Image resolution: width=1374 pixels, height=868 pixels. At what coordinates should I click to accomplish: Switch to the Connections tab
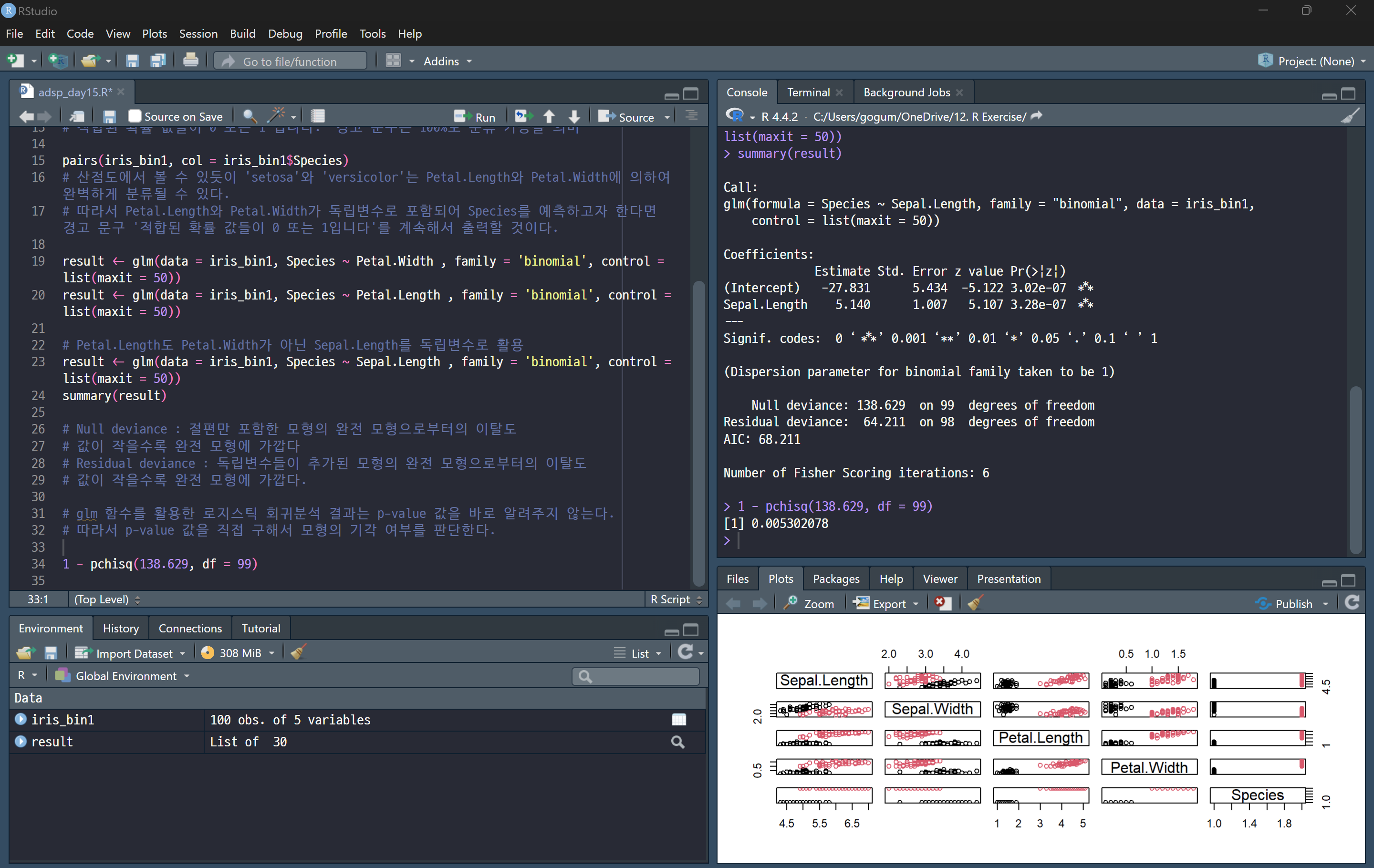[x=190, y=628]
